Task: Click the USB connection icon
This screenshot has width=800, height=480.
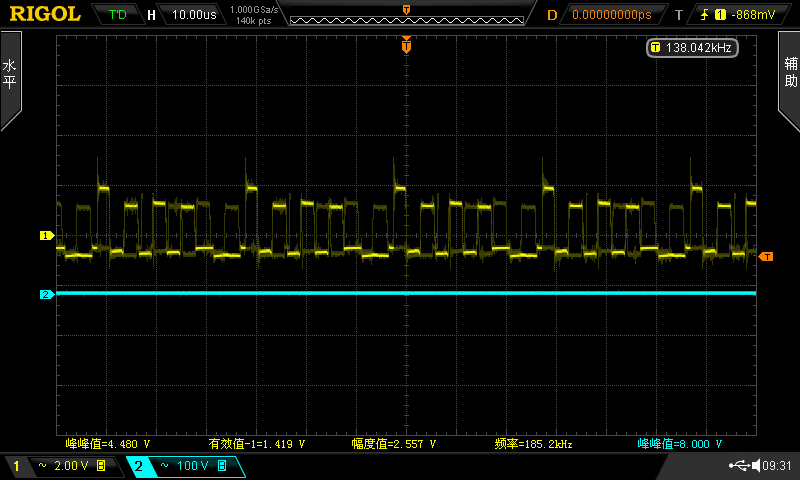Action: (x=739, y=465)
